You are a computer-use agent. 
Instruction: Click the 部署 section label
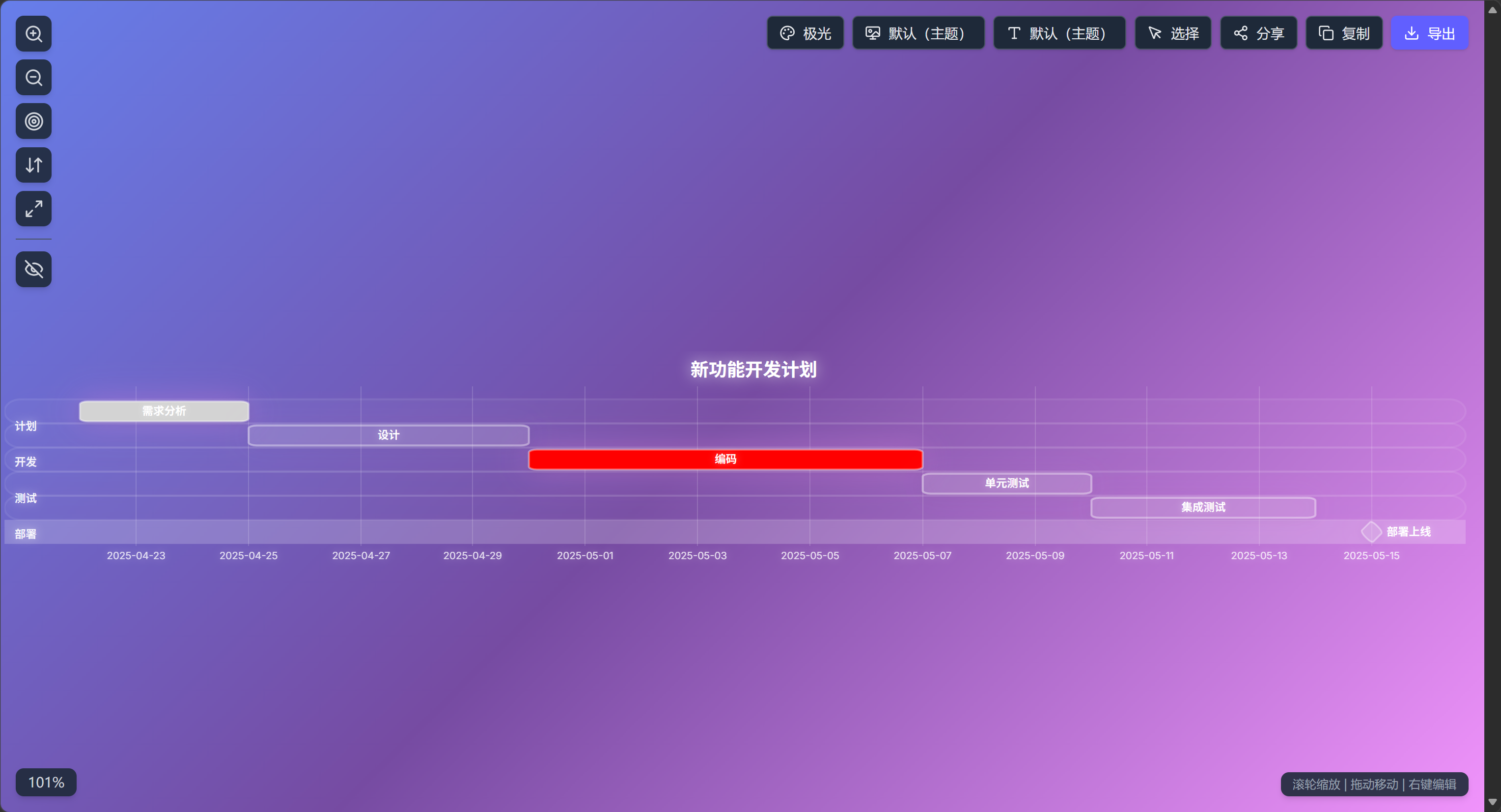(x=26, y=534)
